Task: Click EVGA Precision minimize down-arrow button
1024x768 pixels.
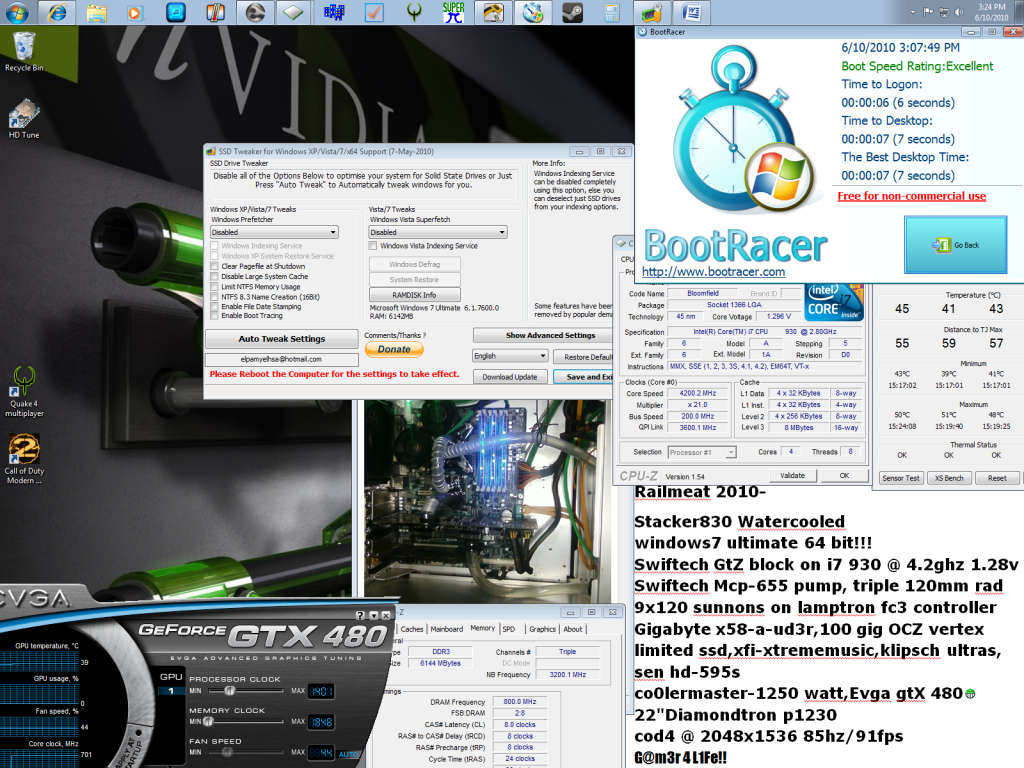Action: click(373, 615)
